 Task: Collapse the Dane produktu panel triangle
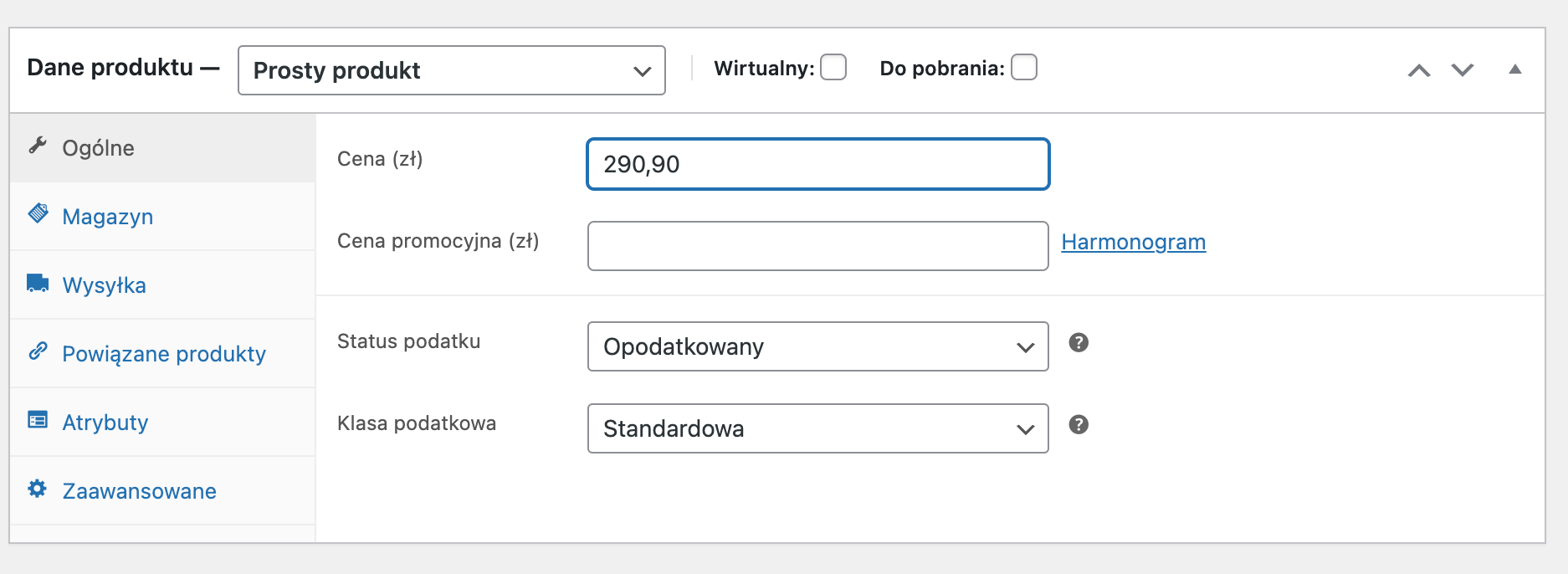tap(1514, 69)
